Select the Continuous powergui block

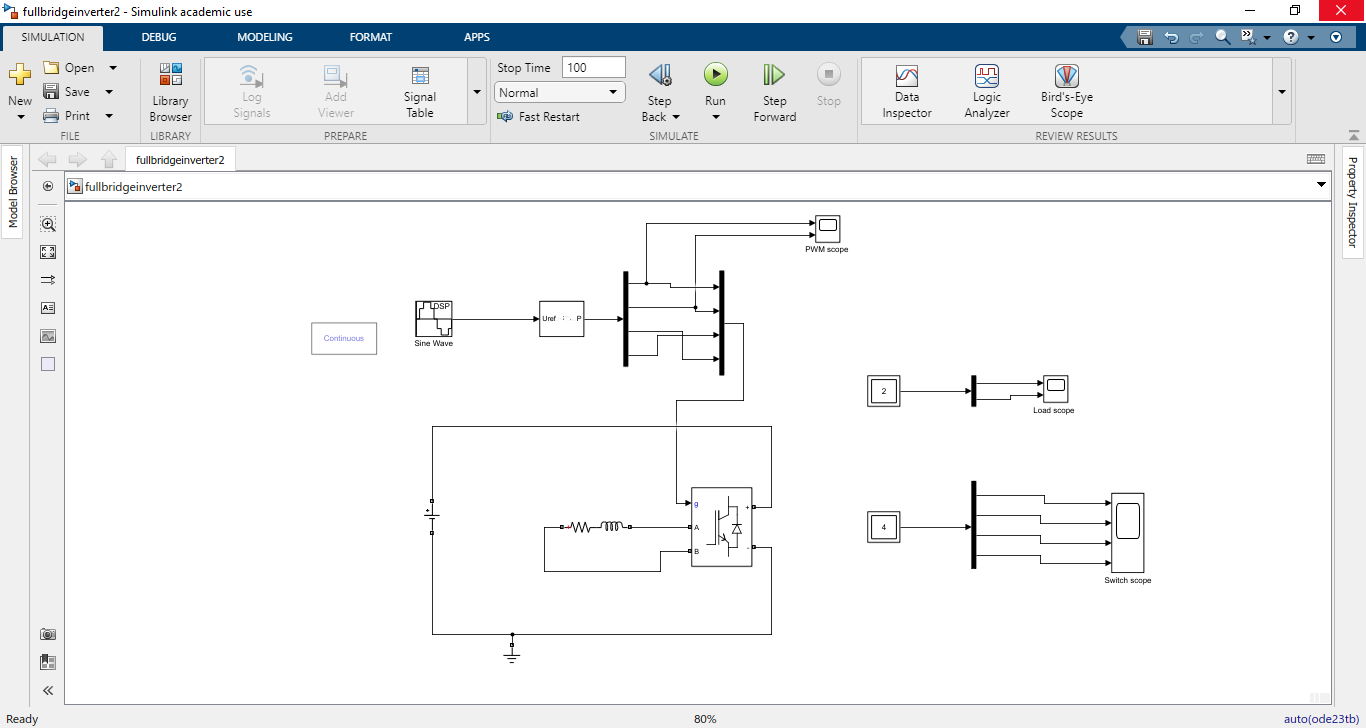[x=344, y=338]
